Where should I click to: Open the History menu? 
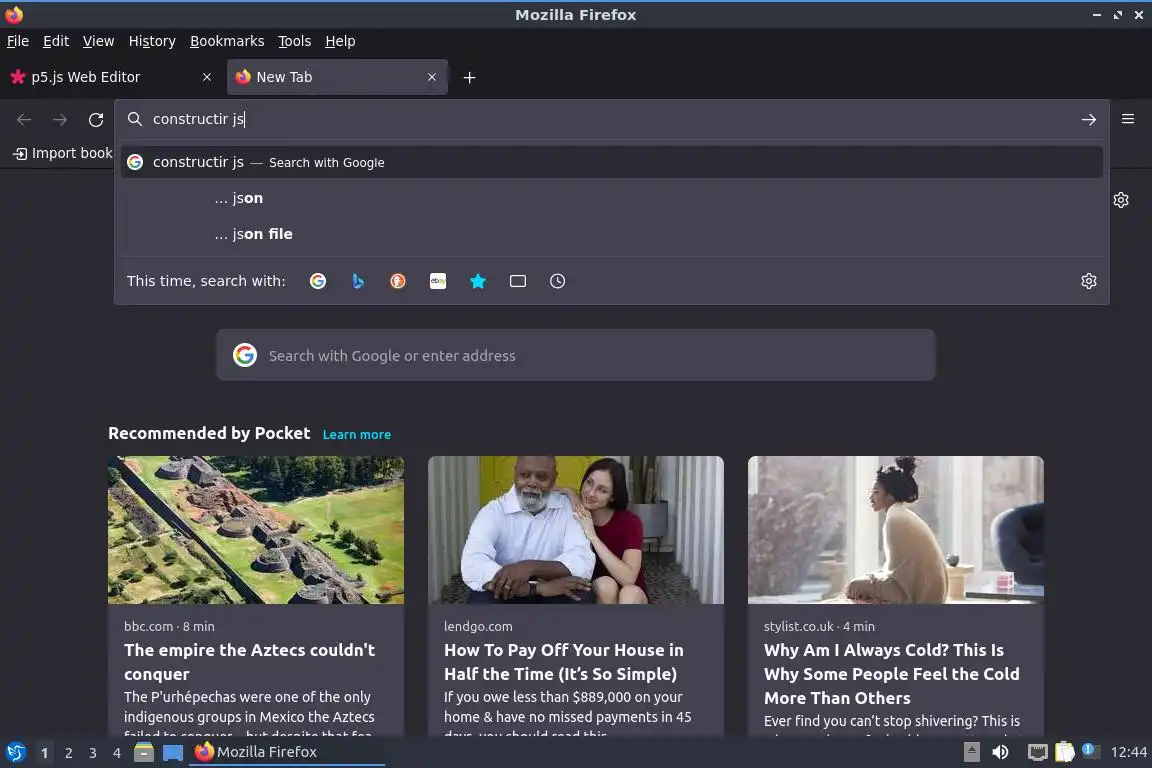coord(152,41)
